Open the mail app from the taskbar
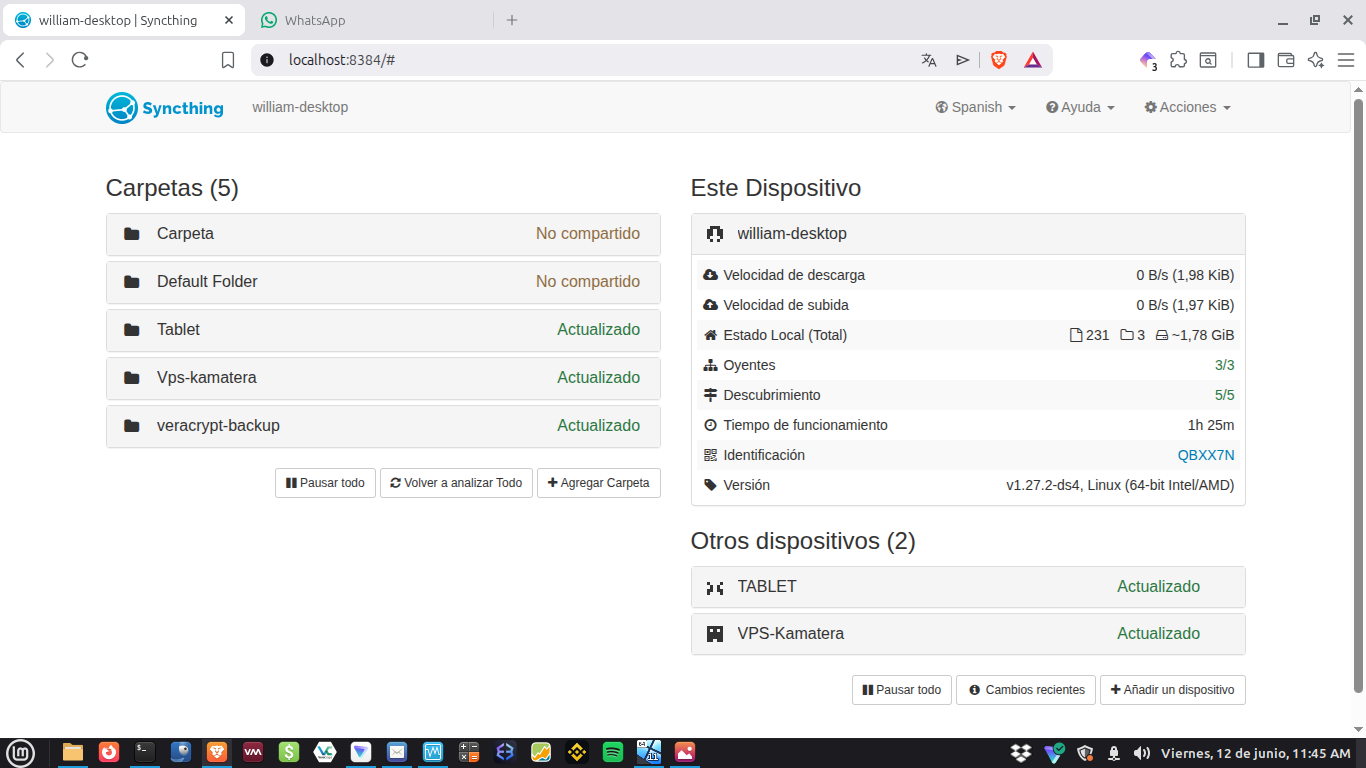The image size is (1366, 768). coord(397,752)
